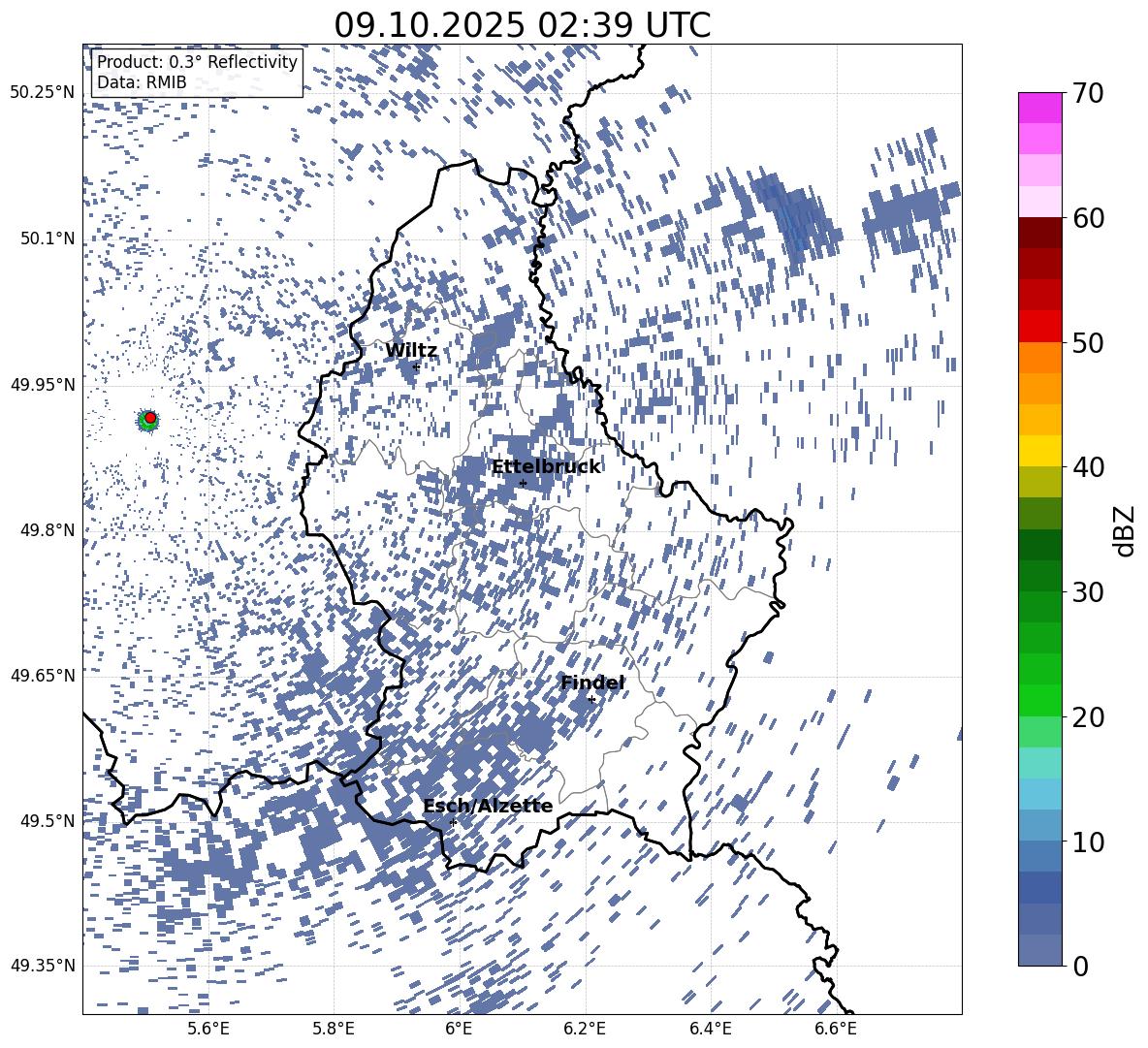Click the 20 tick on colorbar
The height and width of the screenshot is (1048, 1148).
(x=1089, y=716)
